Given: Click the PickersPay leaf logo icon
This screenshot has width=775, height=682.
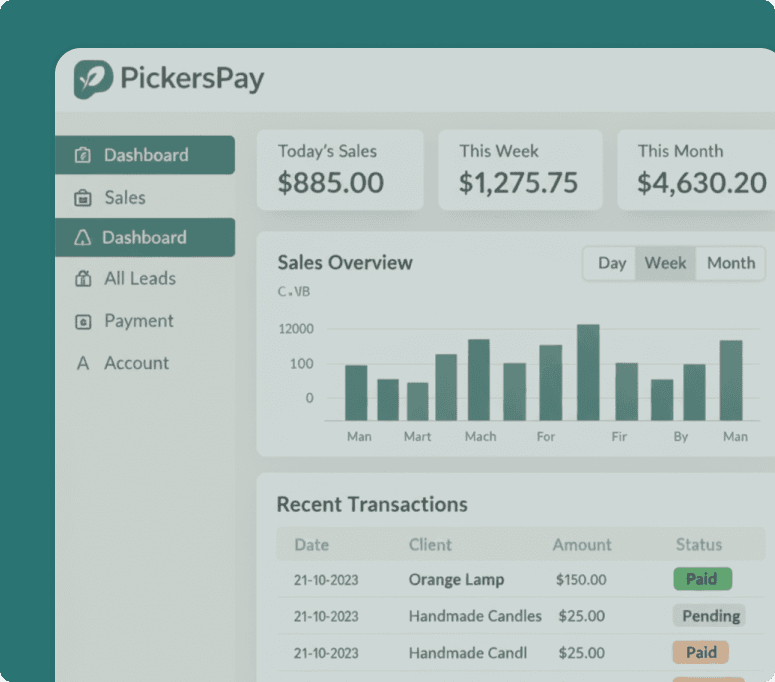Looking at the screenshot, I should [93, 79].
